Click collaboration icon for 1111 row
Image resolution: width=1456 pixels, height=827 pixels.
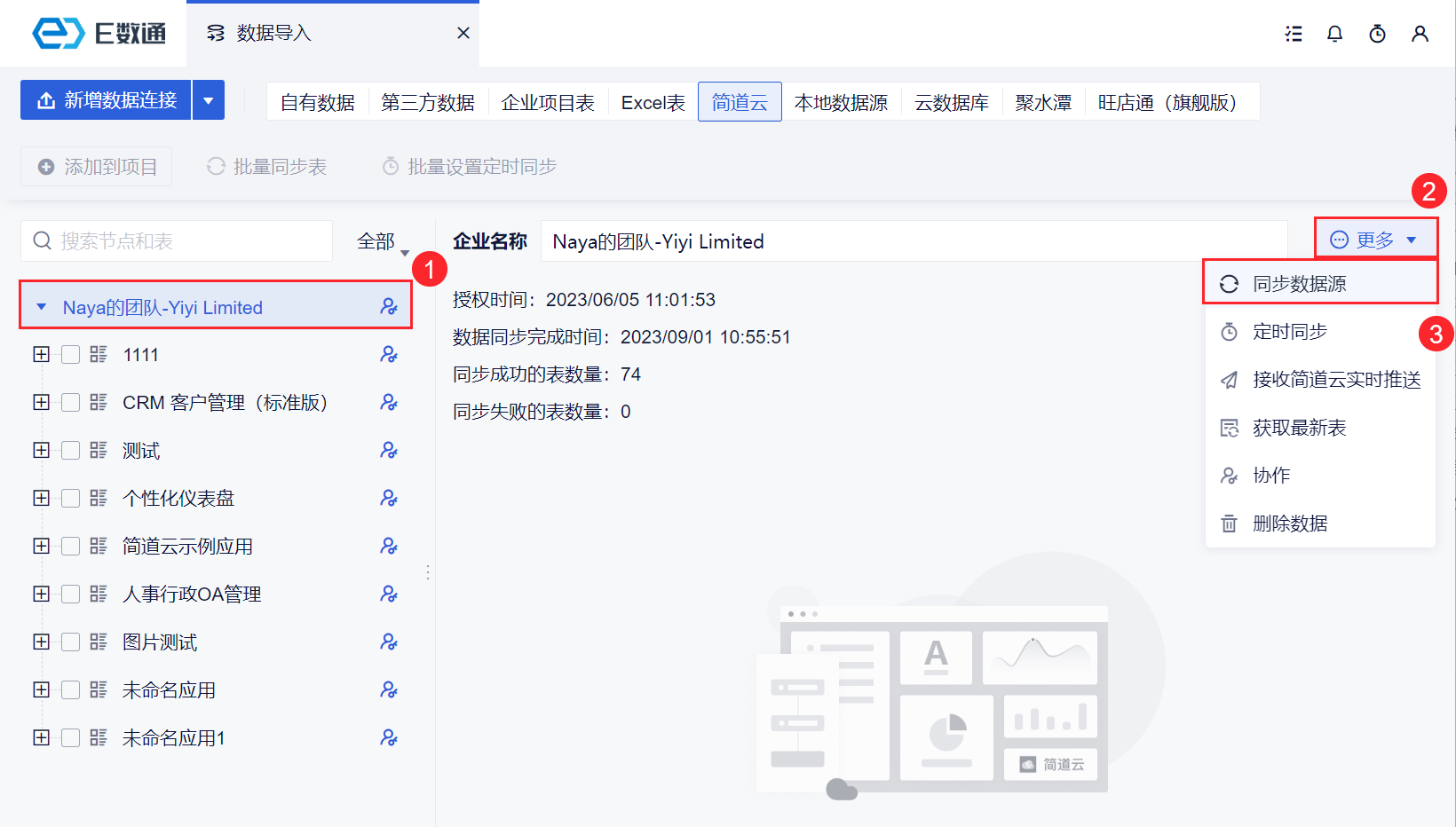(x=389, y=355)
